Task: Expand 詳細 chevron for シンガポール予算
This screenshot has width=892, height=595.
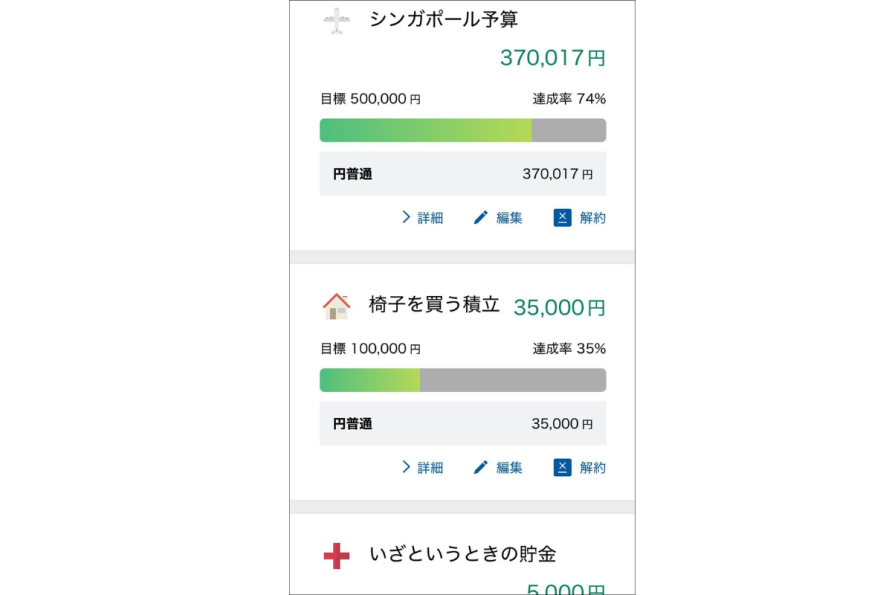Action: coord(406,217)
